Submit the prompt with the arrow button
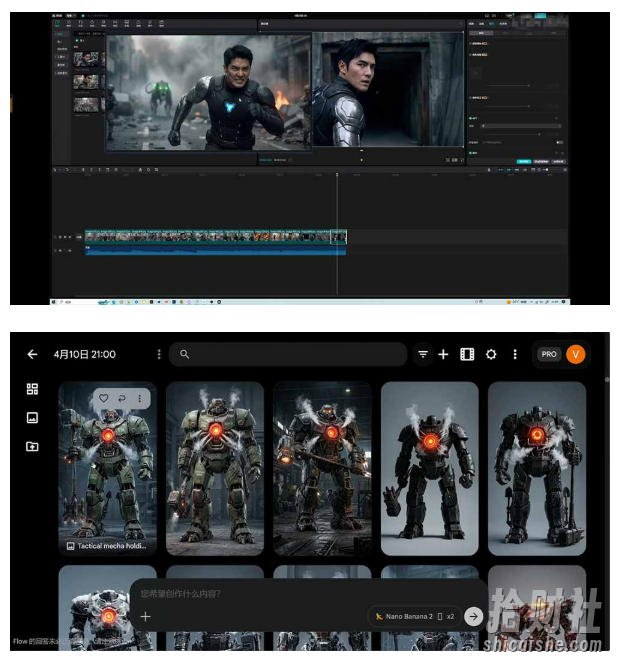The width and height of the screenshot is (621, 664). tap(473, 616)
